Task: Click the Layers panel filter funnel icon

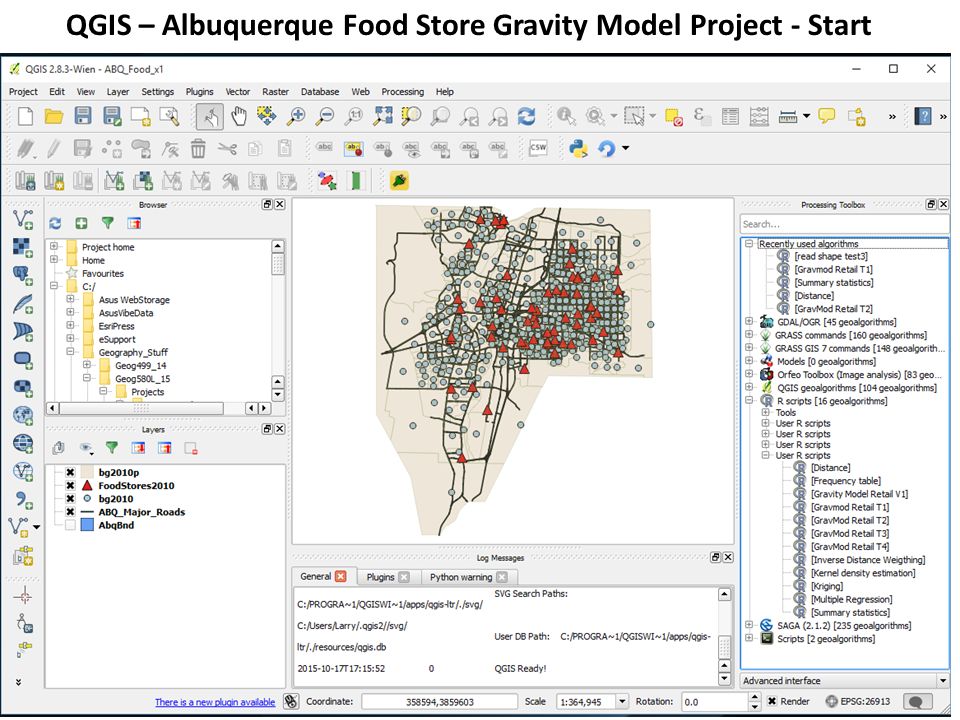Action: [x=111, y=448]
